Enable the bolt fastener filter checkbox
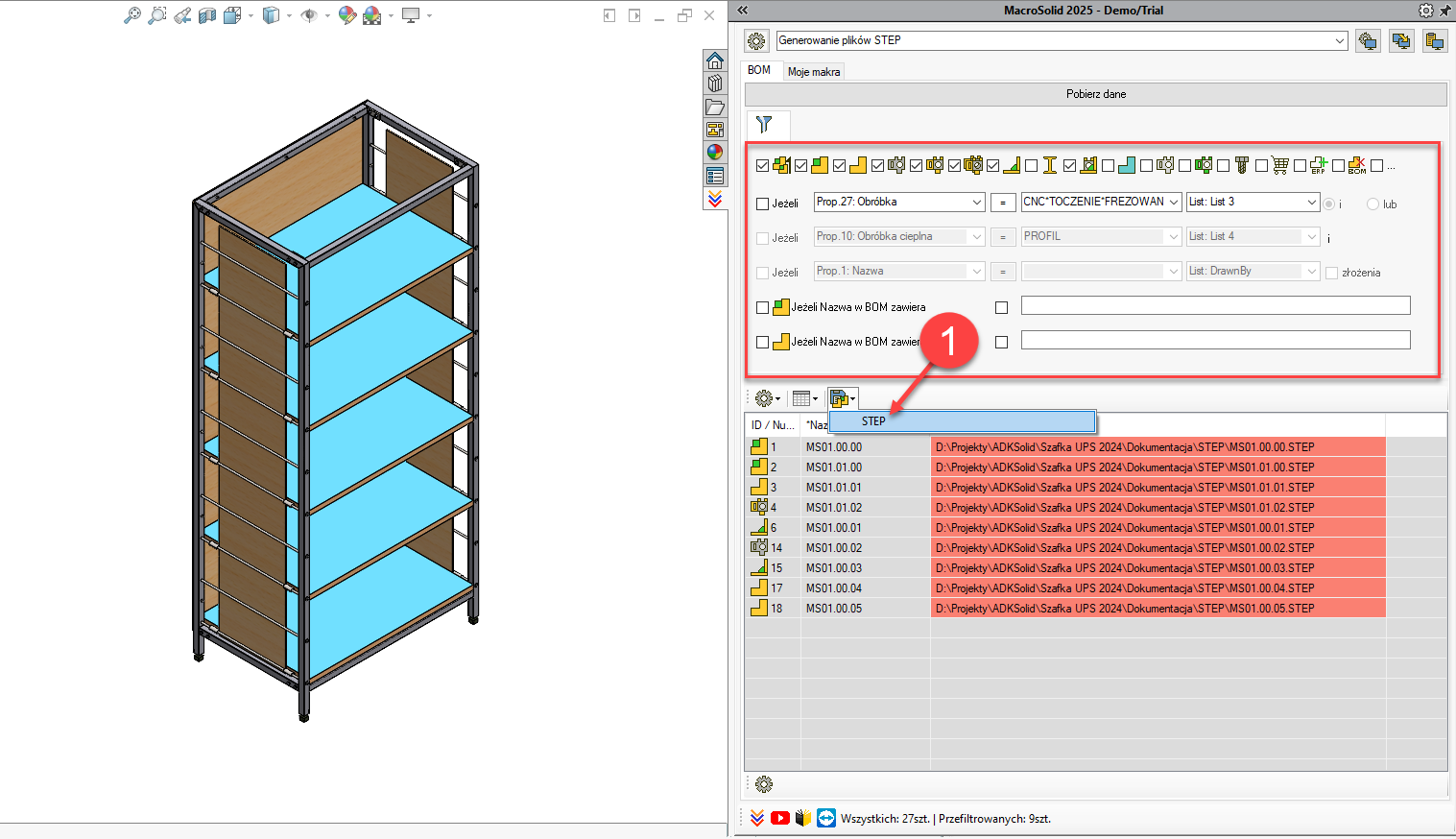The image size is (1456, 839). [1223, 165]
